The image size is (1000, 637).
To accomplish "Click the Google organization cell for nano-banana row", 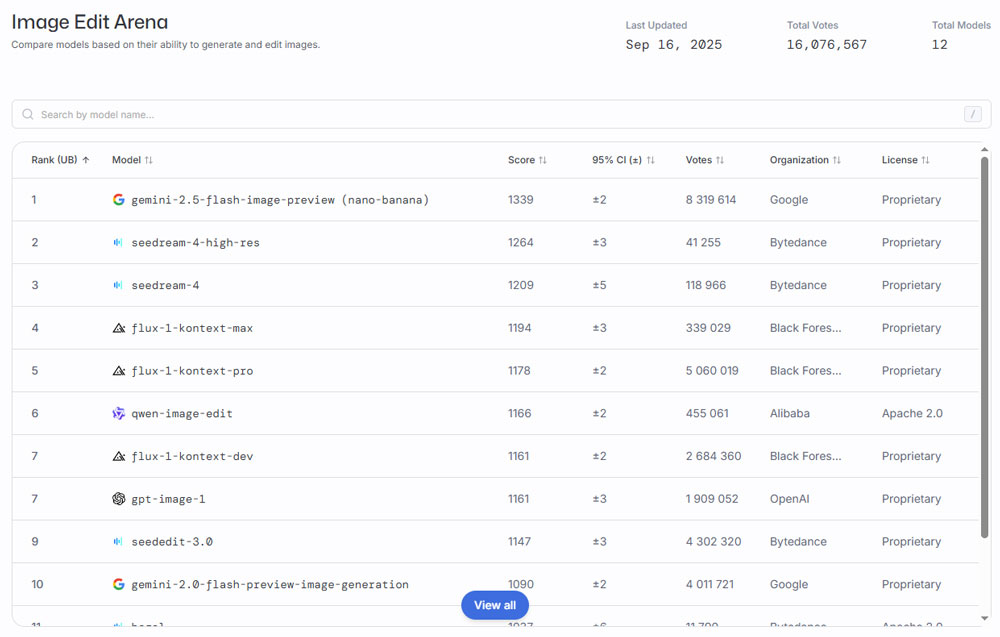I will (789, 200).
